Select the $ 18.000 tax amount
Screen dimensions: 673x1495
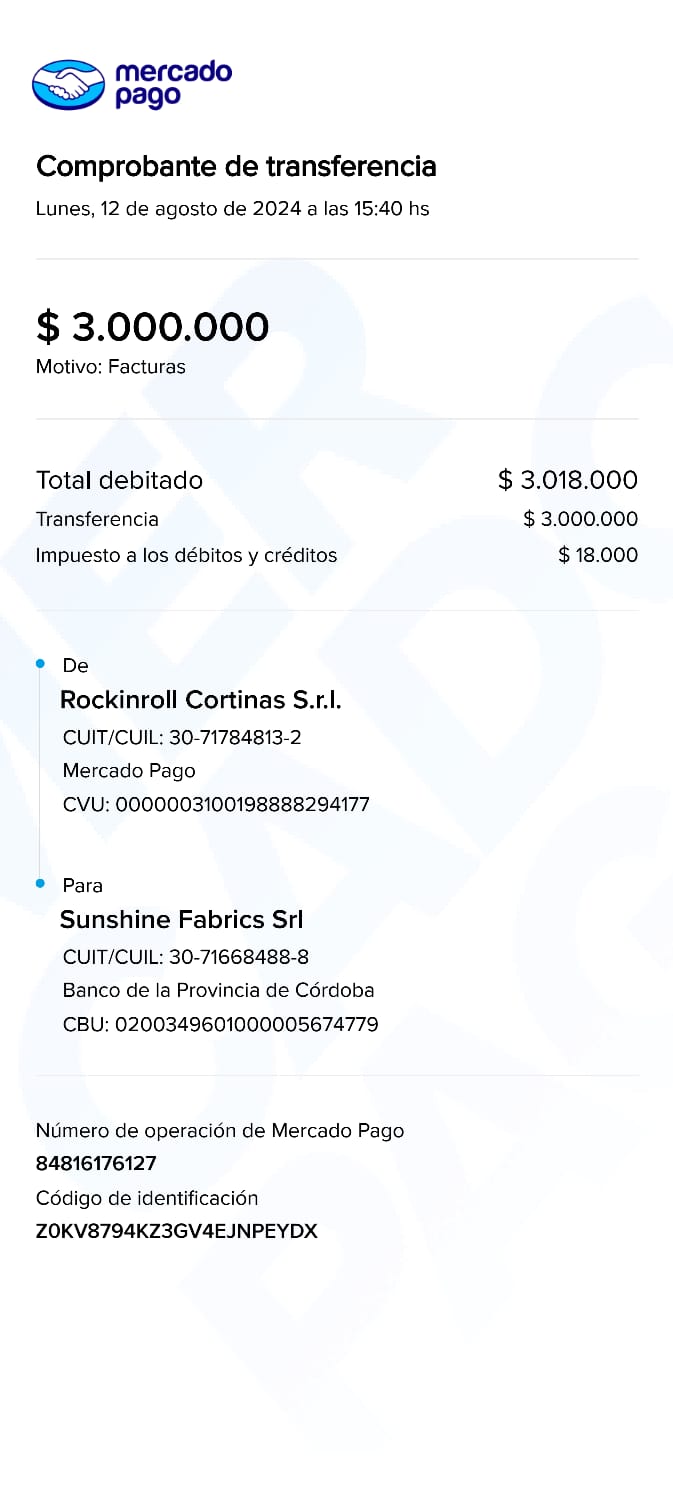597,555
